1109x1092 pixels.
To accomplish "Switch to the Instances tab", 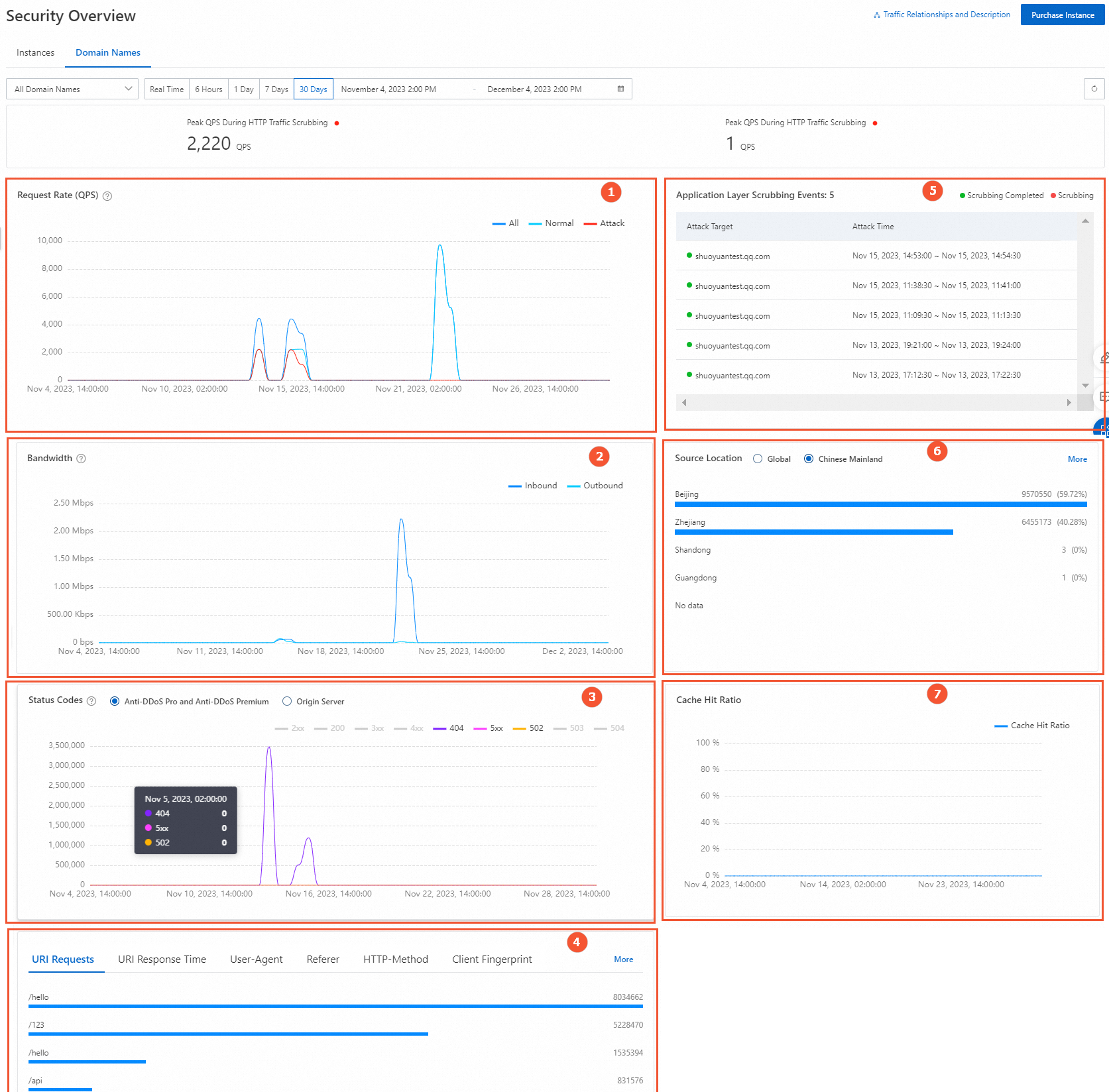I will pyautogui.click(x=35, y=52).
